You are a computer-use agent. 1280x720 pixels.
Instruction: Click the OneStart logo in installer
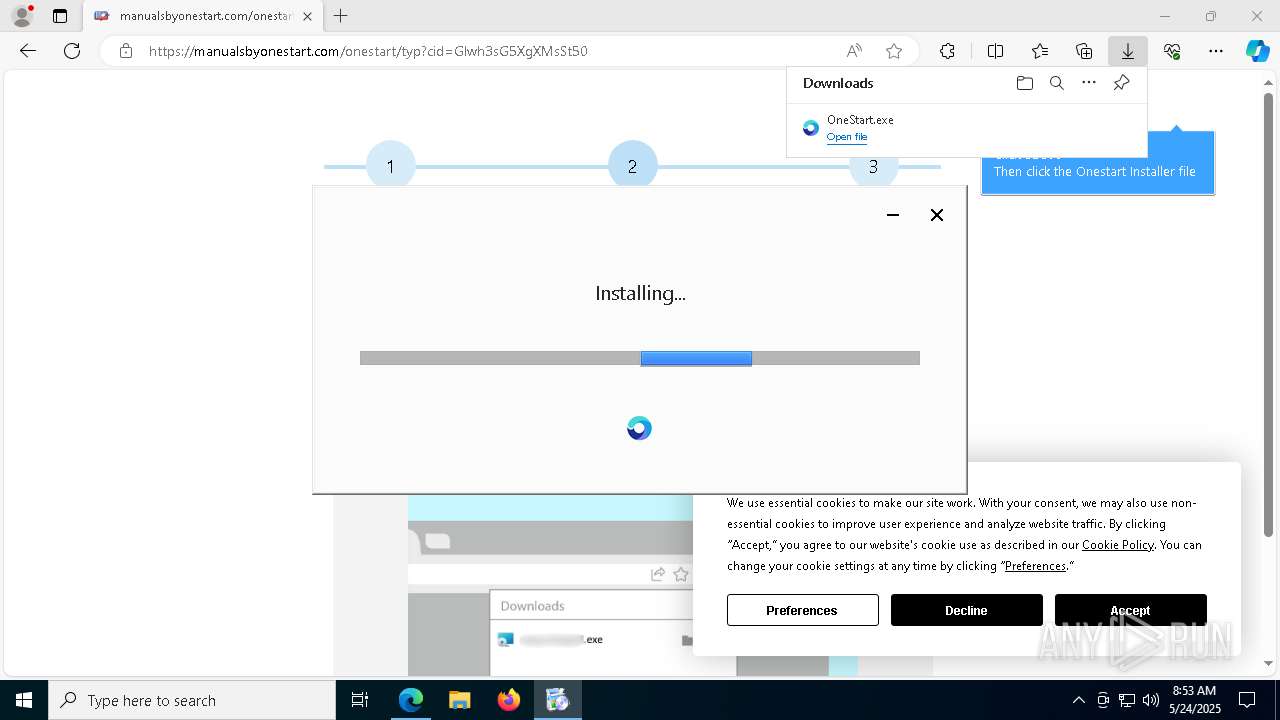click(639, 429)
